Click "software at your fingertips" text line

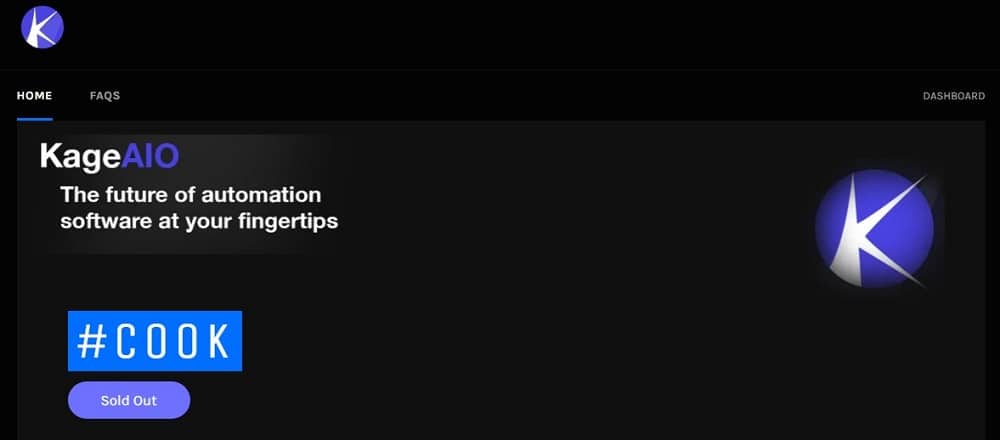(199, 222)
